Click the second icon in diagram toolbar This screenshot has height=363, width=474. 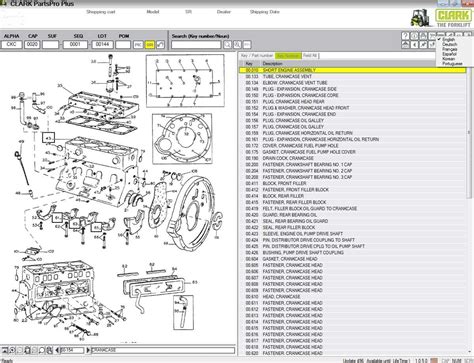pyautogui.click(x=12, y=350)
